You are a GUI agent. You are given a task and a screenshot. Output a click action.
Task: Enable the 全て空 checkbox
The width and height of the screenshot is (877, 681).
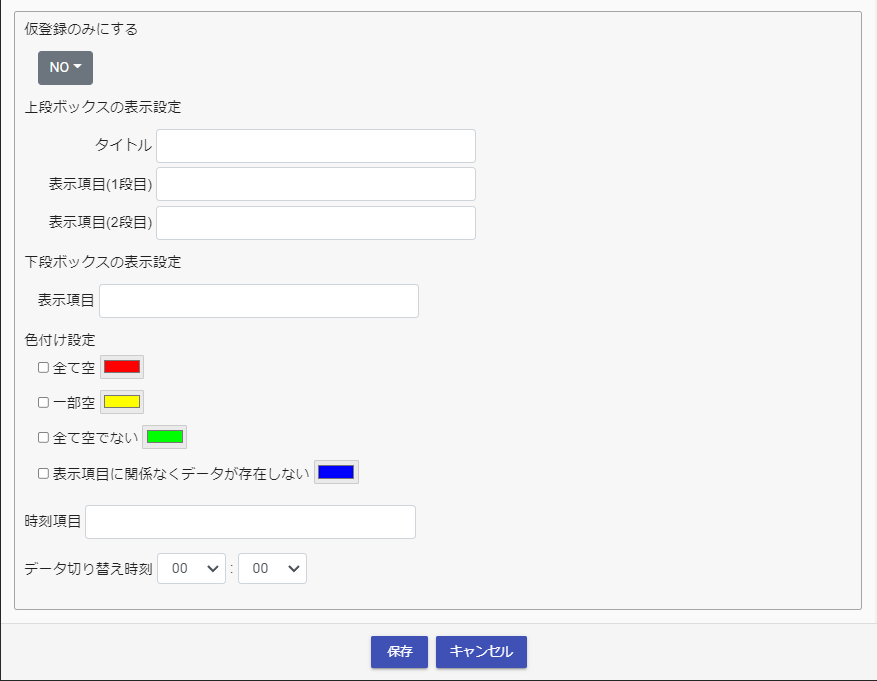43,367
